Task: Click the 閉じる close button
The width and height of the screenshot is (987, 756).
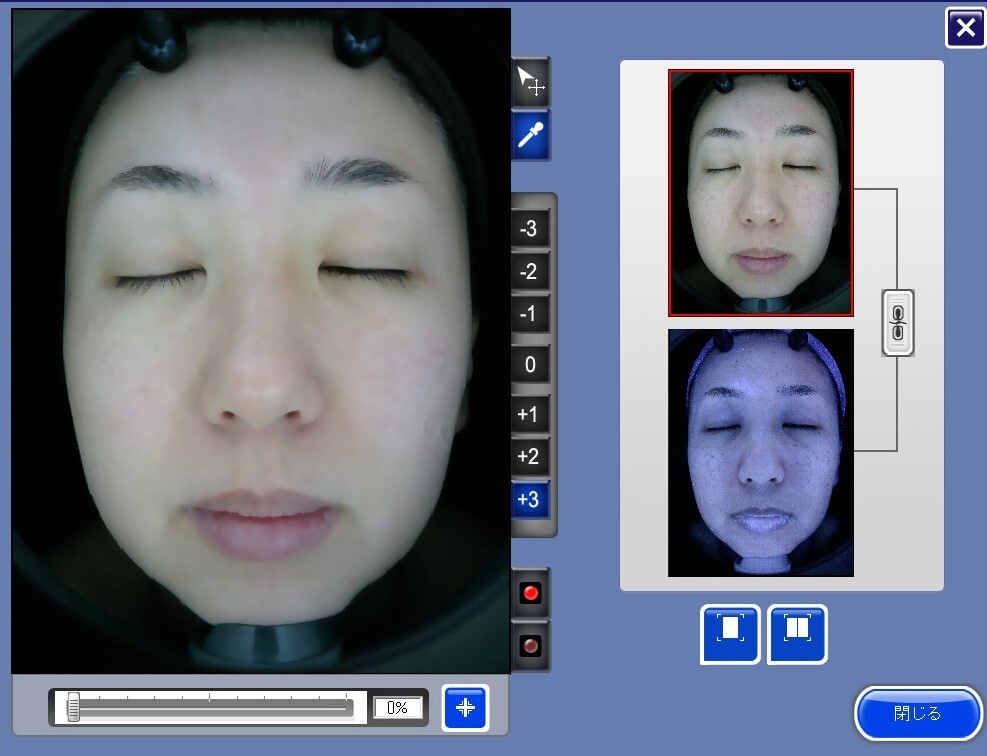Action: 918,713
